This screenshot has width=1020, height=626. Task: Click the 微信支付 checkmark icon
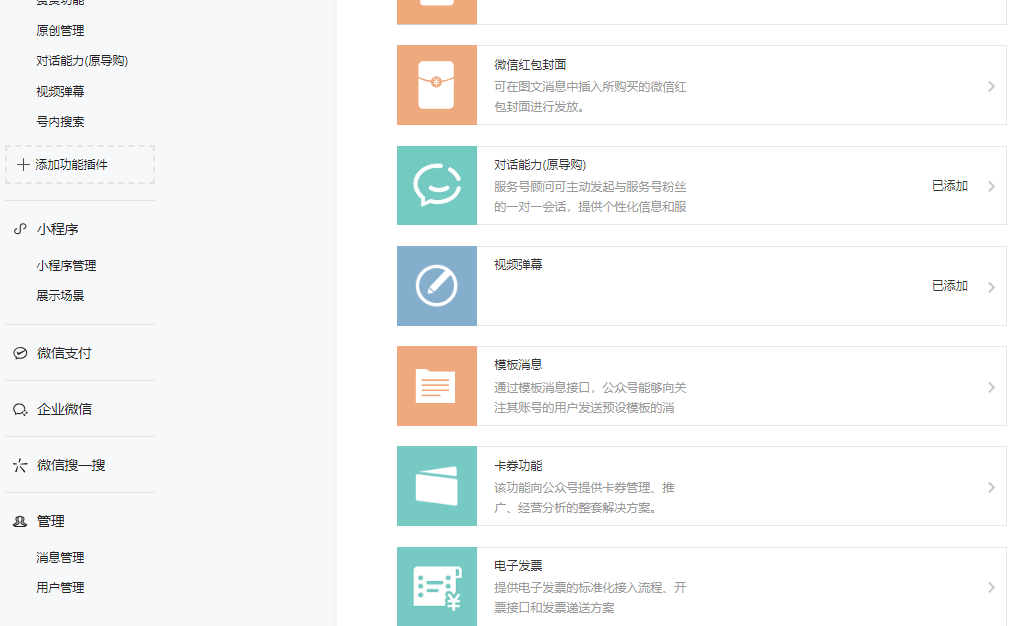(x=20, y=353)
